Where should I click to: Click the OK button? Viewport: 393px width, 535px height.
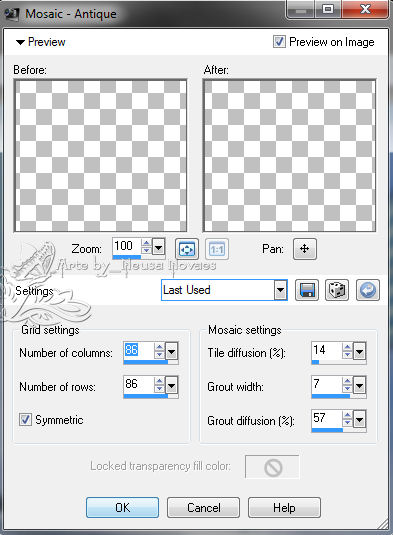pyautogui.click(x=122, y=508)
